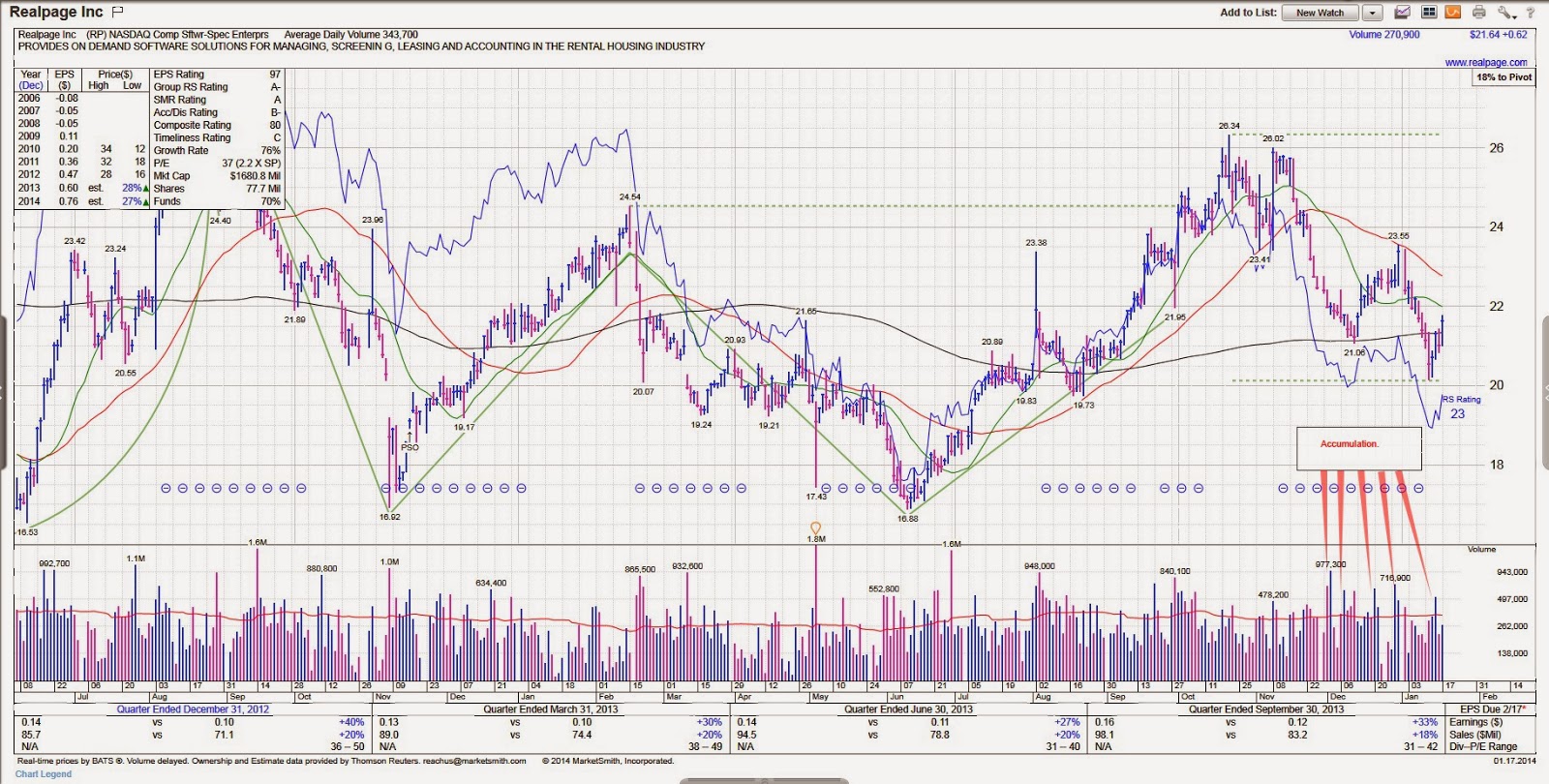Select the Shares 77.7 Mil row
This screenshot has height=784, width=1549.
pos(217,189)
